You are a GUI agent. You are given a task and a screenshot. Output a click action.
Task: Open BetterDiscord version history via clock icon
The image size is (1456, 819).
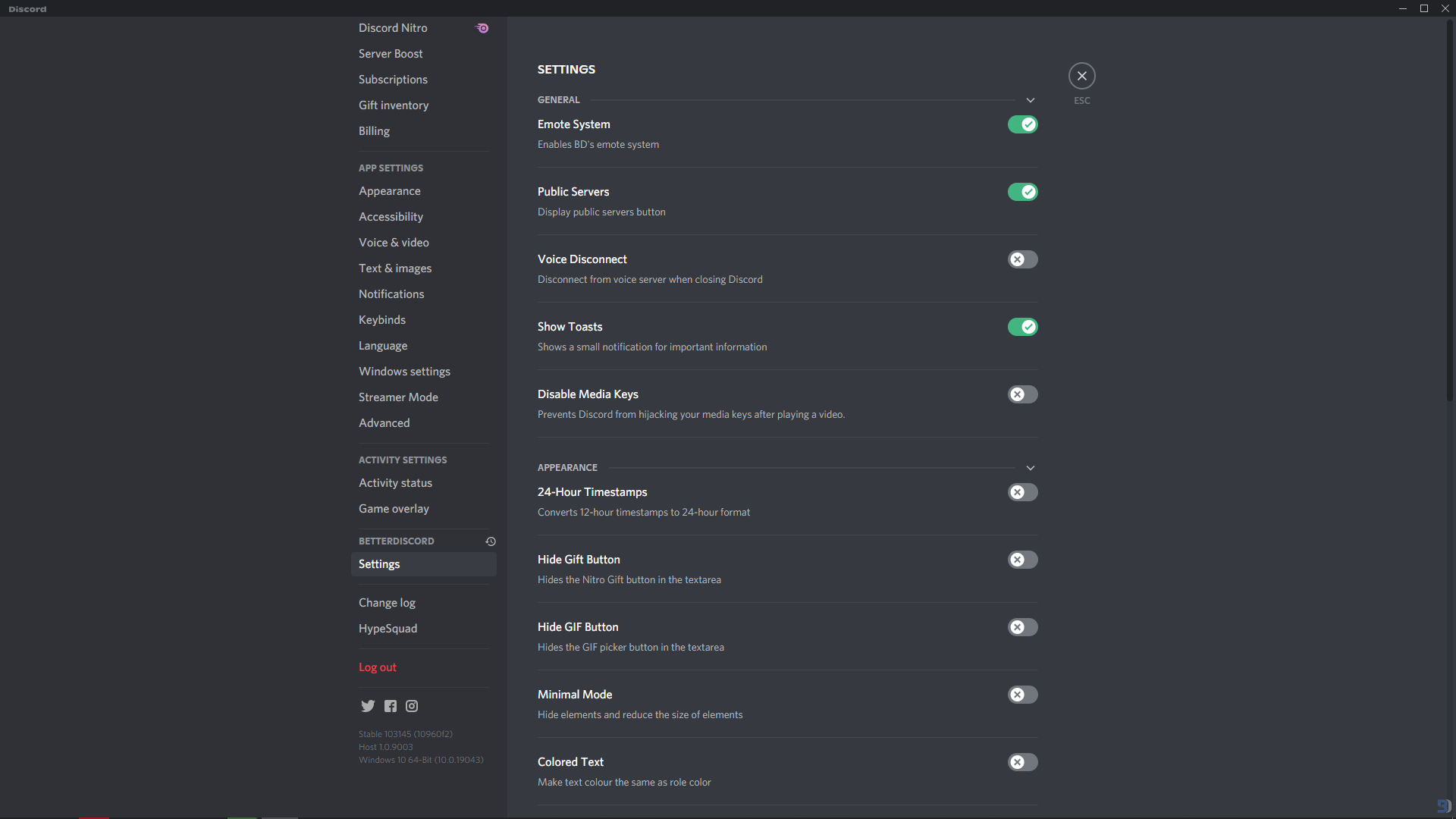(x=490, y=541)
